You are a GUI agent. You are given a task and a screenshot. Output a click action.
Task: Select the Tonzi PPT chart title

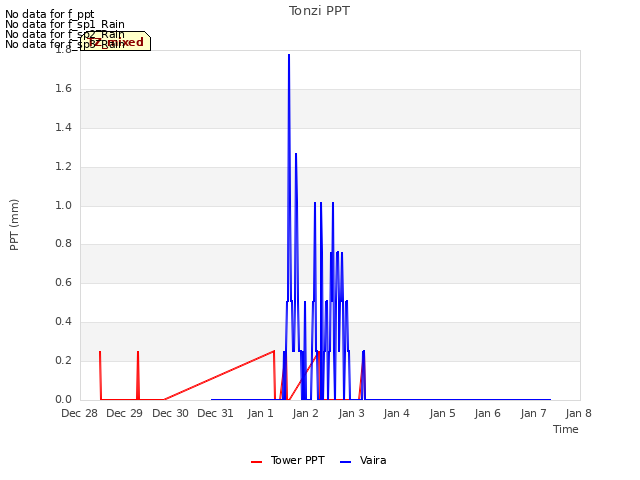point(319,11)
